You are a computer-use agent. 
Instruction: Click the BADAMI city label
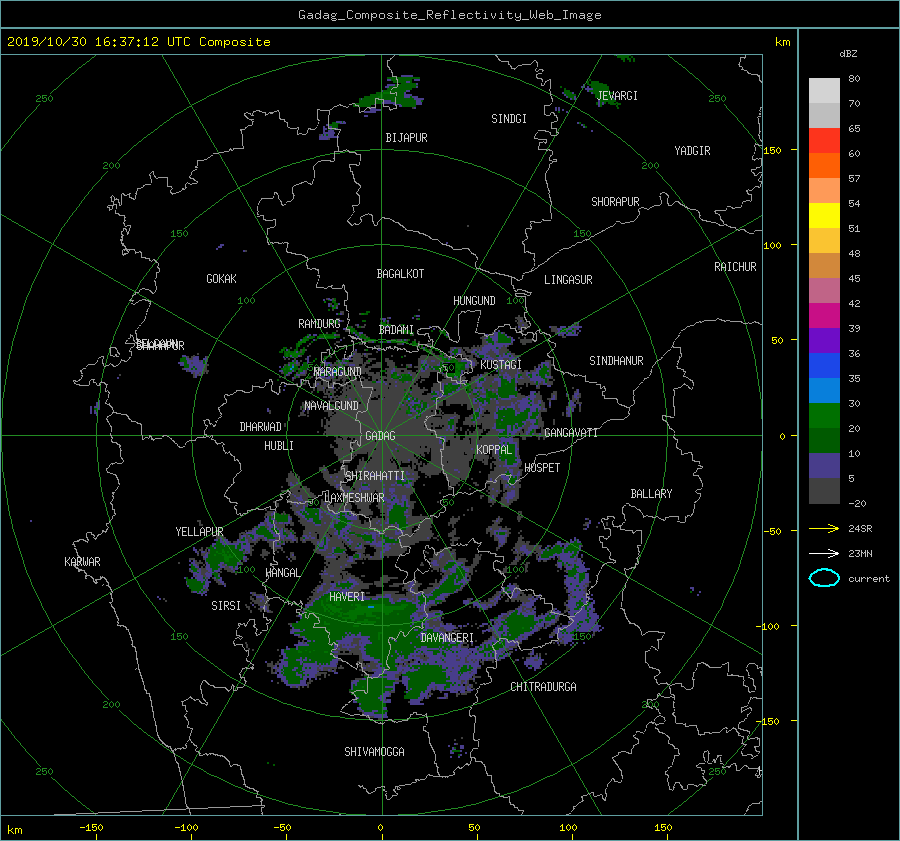coord(396,330)
